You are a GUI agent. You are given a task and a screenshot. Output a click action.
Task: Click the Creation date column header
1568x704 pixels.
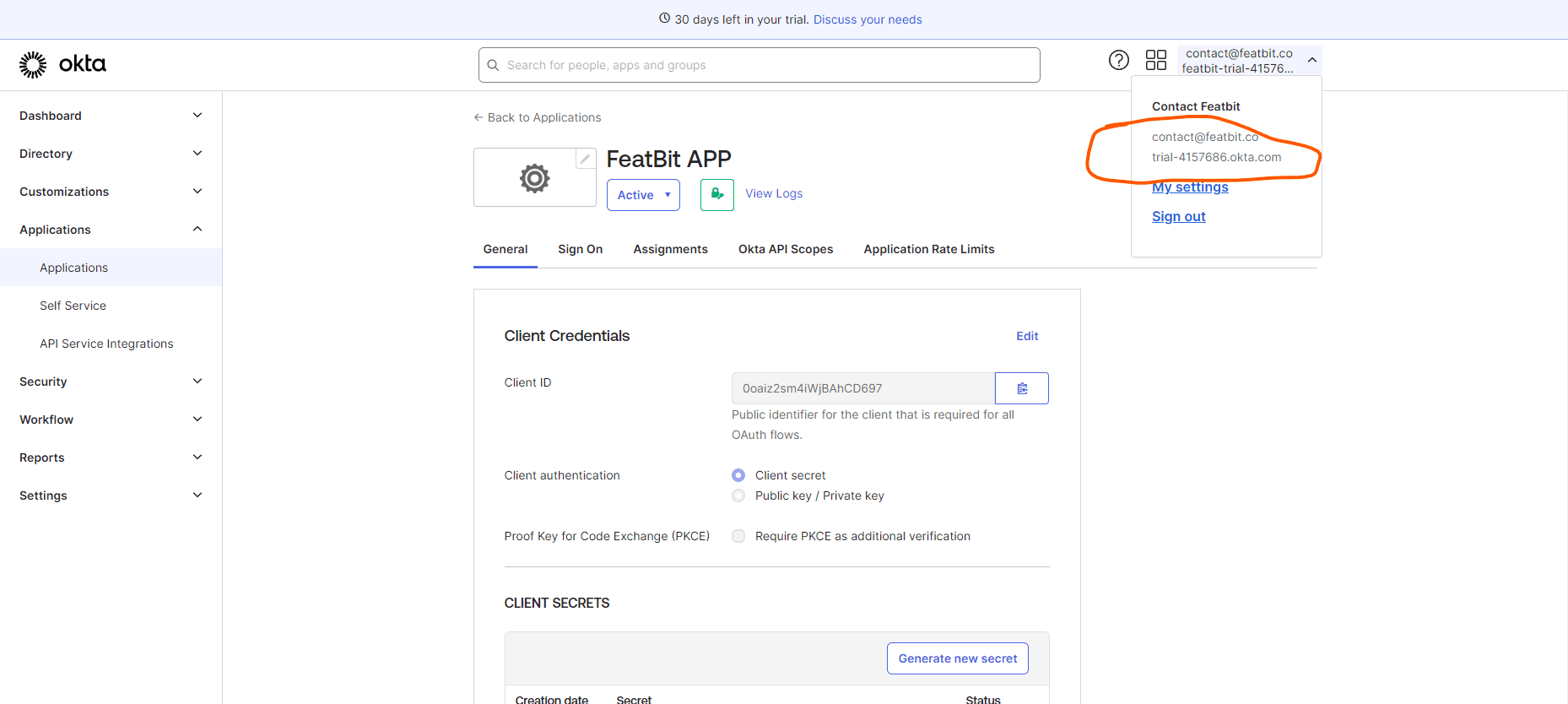(x=552, y=699)
